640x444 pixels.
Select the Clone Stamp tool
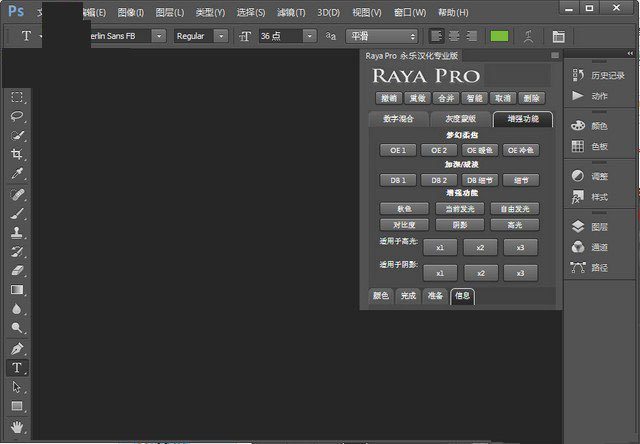[x=17, y=233]
